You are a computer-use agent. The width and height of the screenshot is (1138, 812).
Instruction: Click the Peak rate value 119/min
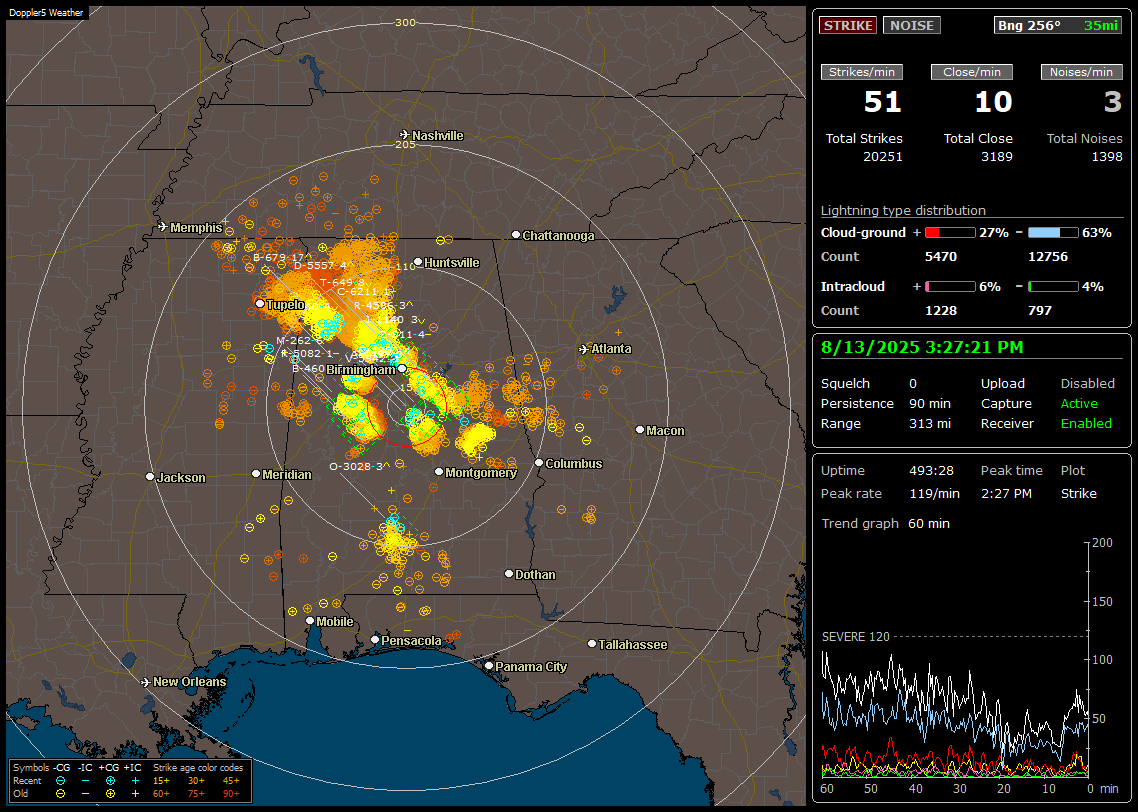(x=934, y=493)
